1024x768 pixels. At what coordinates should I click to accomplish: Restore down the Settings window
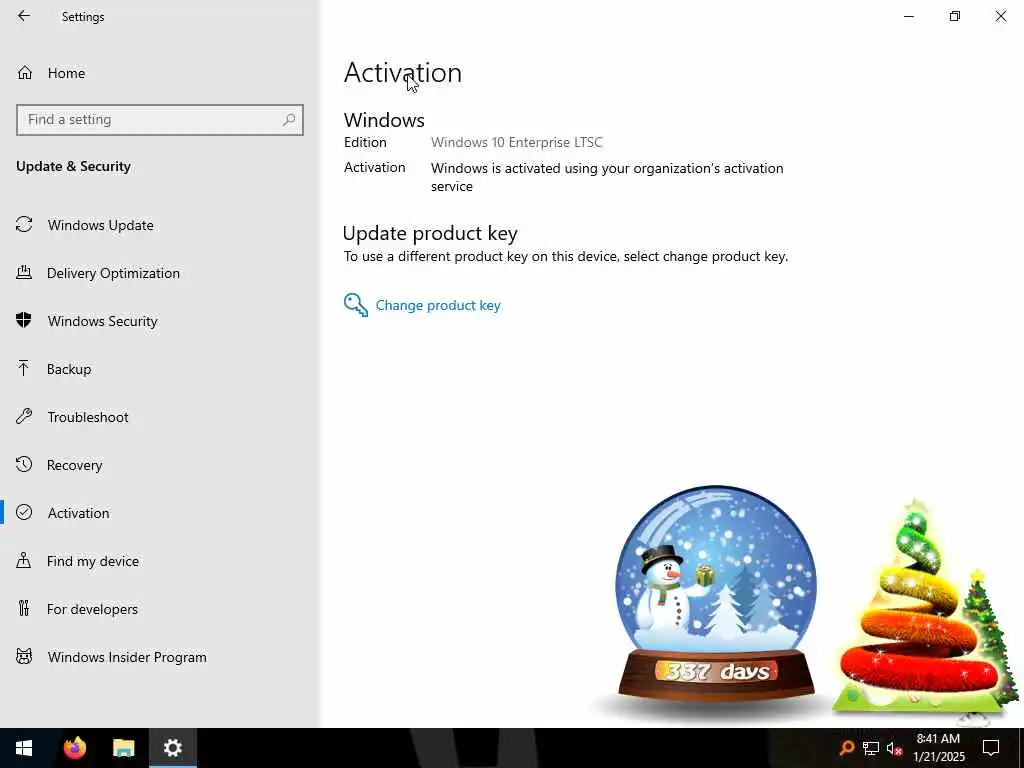click(955, 16)
